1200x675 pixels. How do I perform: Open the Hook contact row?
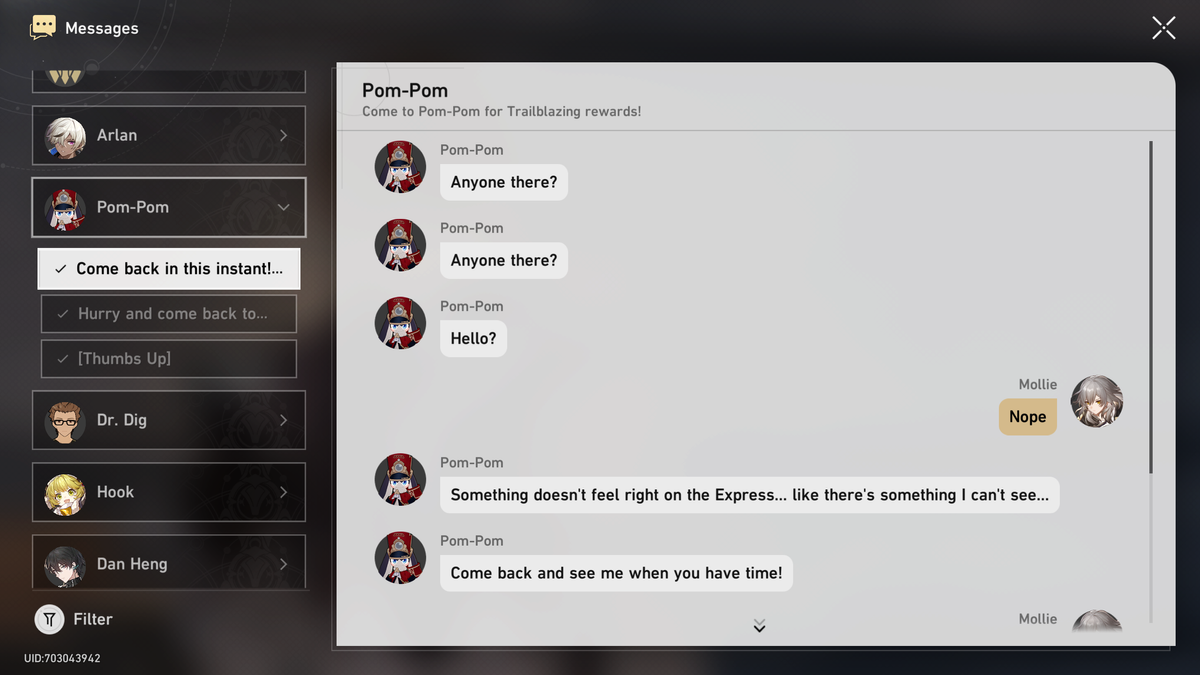(169, 492)
